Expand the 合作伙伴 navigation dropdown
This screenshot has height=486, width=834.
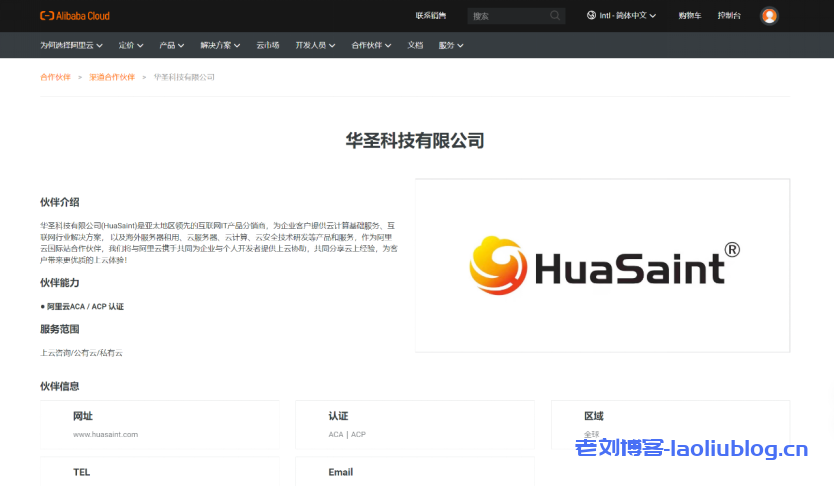(x=372, y=45)
